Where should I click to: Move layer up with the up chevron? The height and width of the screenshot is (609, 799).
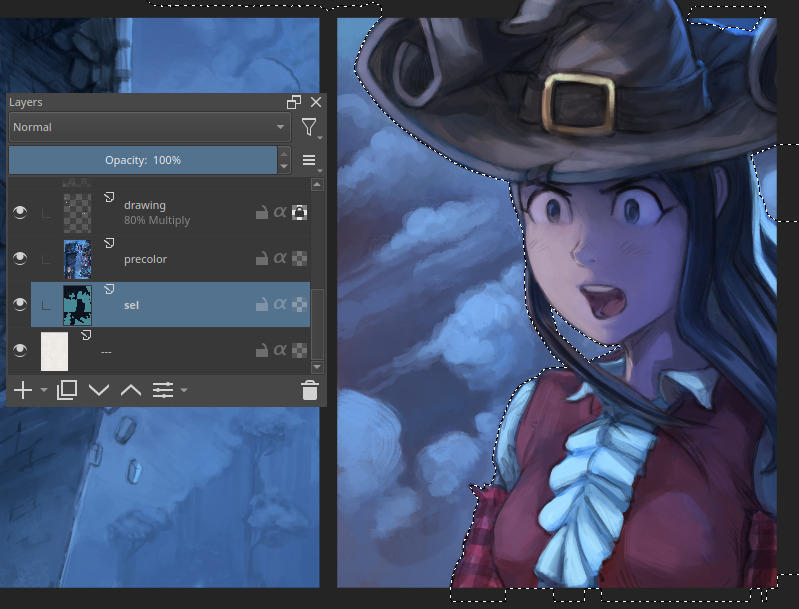[x=131, y=390]
